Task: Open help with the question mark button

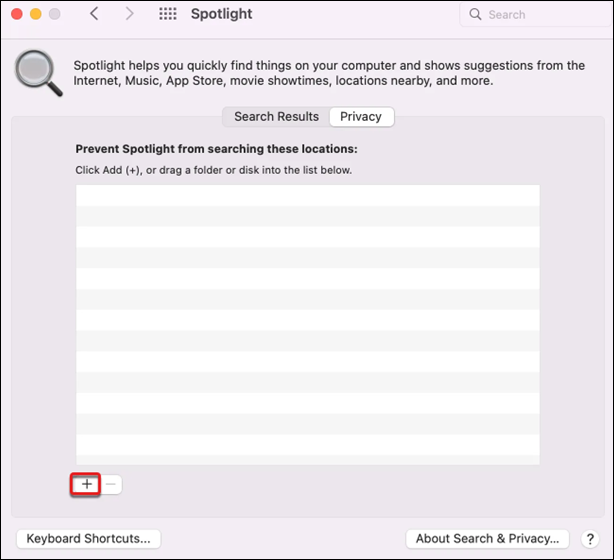Action: coord(590,539)
